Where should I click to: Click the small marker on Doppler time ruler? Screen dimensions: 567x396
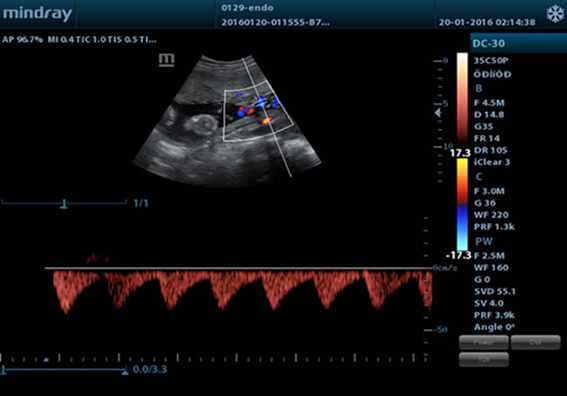[x=46, y=359]
